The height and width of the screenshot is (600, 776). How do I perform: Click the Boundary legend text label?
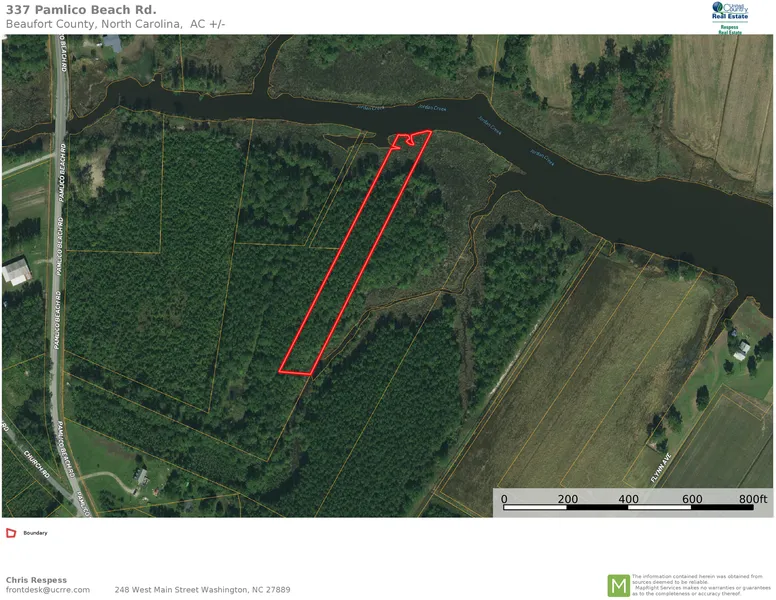[x=35, y=533]
